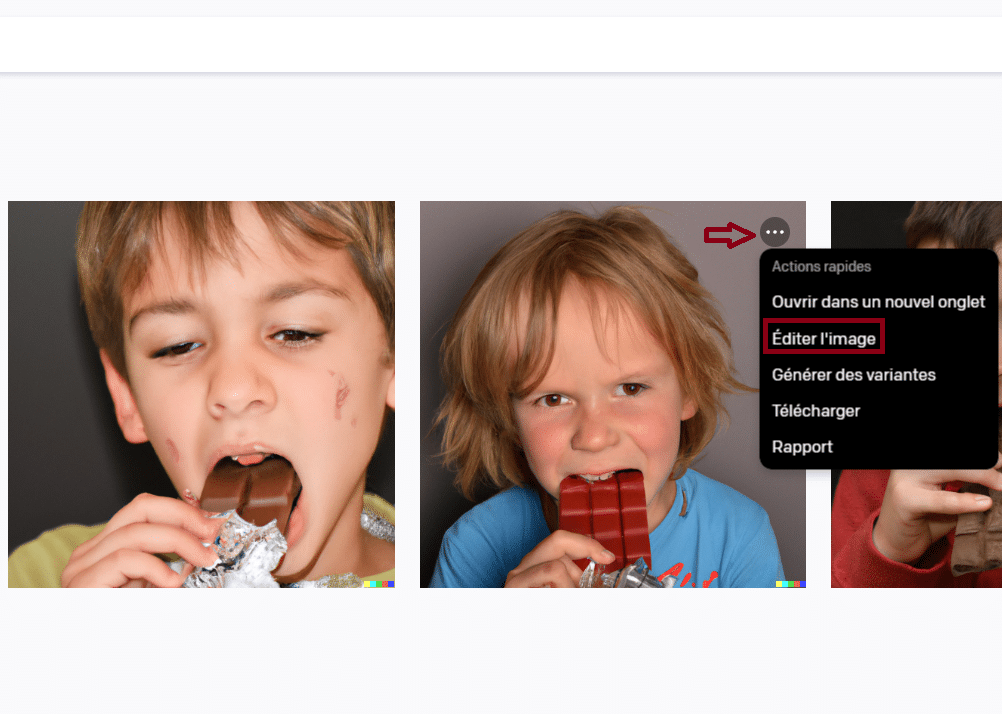Select Éditer l'image from the menu
The width and height of the screenshot is (1002, 714).
click(823, 338)
